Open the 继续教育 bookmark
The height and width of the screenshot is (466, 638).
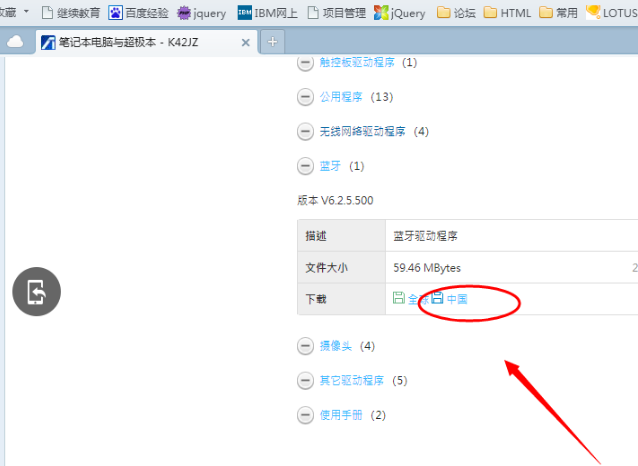point(71,13)
